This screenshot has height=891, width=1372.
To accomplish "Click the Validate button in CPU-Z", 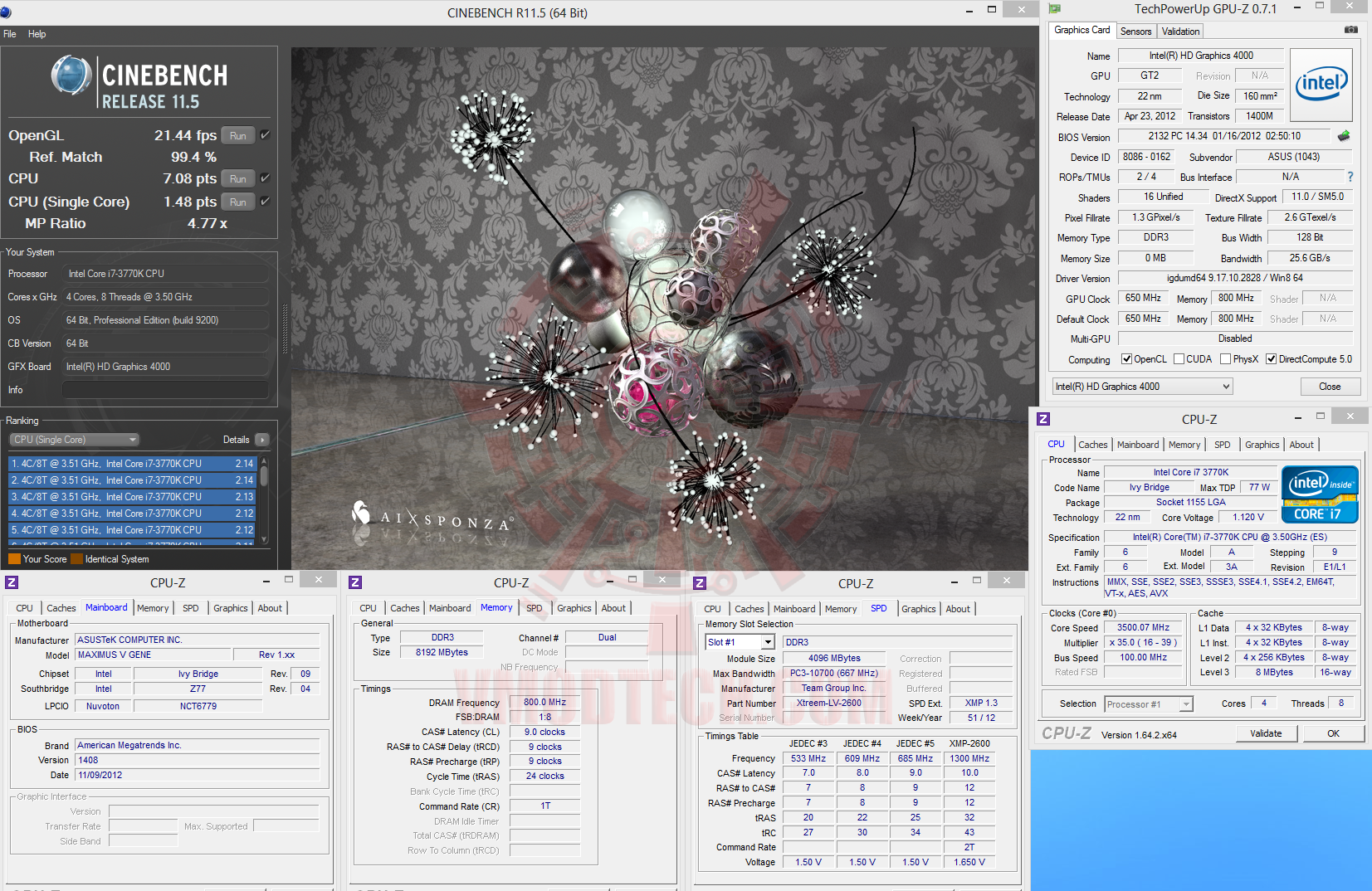I will (x=1265, y=733).
